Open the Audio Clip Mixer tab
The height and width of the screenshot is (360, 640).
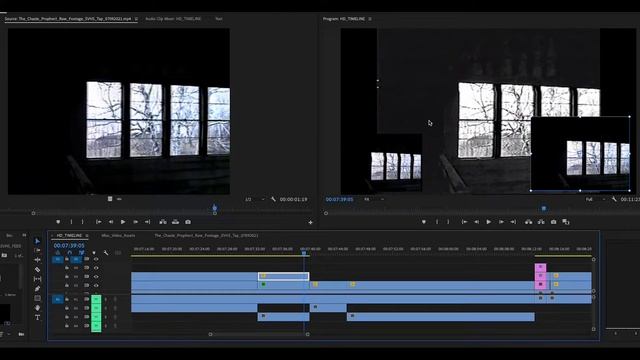point(173,19)
